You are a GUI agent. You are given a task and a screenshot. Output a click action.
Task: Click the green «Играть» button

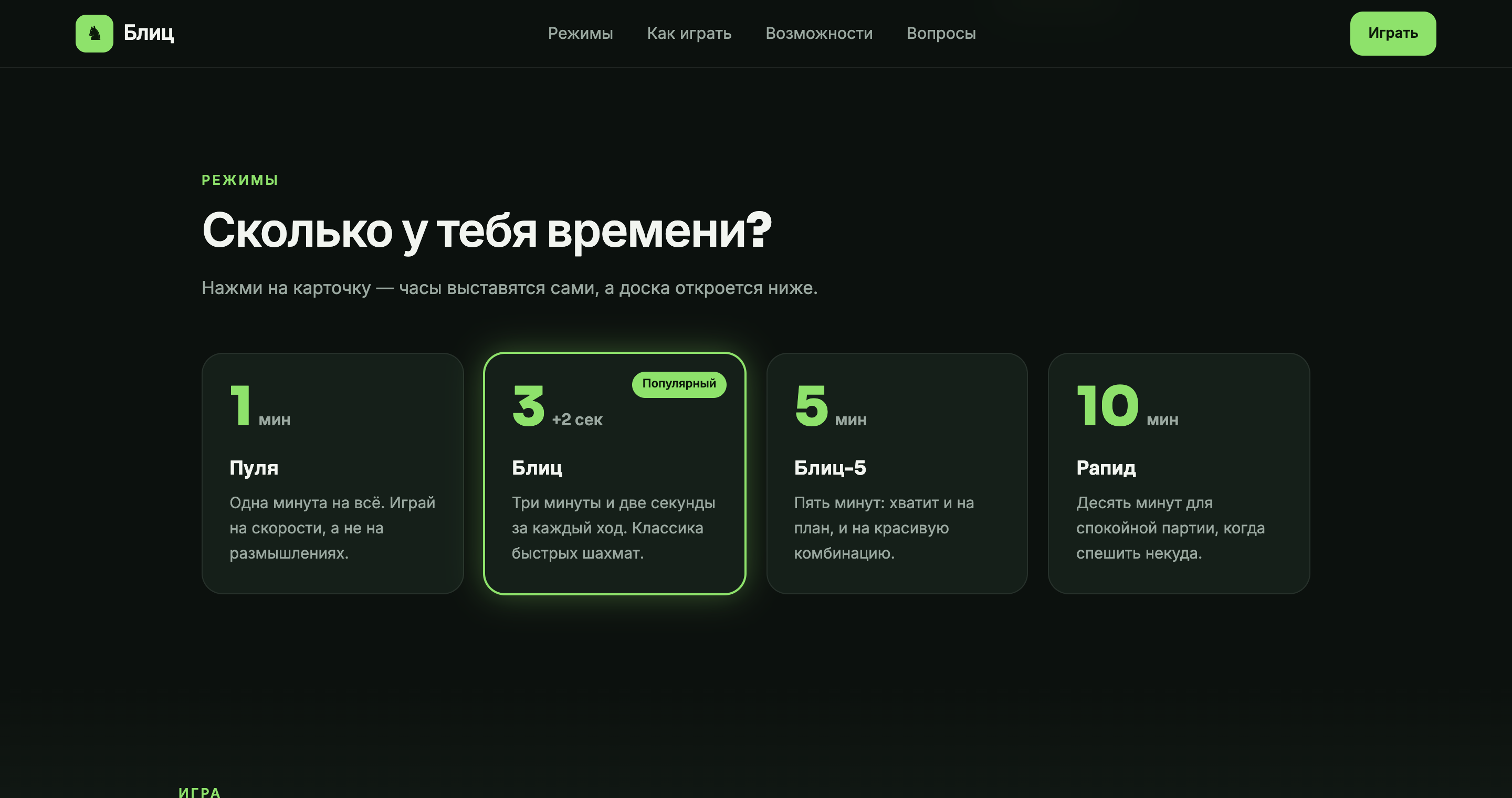[1392, 34]
